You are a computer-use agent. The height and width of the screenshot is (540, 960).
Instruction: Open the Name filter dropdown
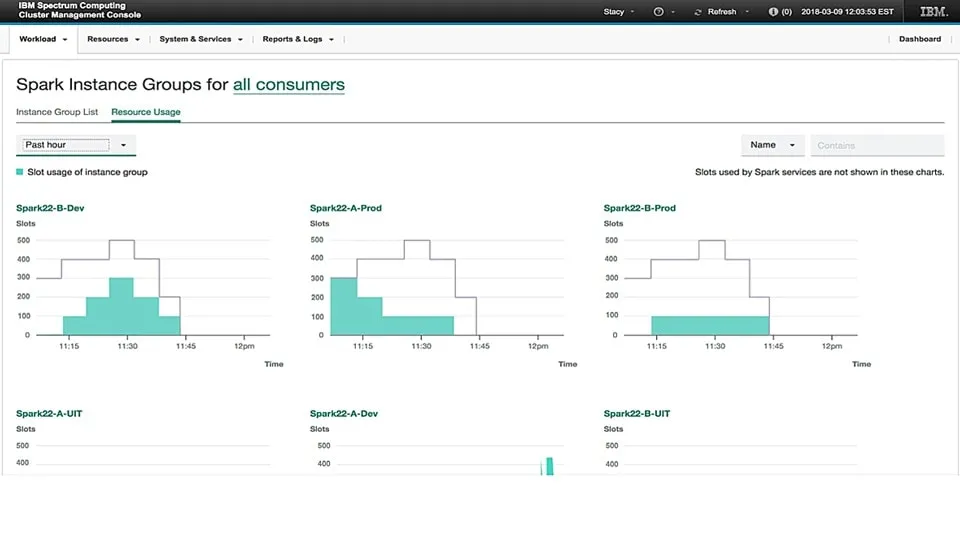(x=772, y=145)
